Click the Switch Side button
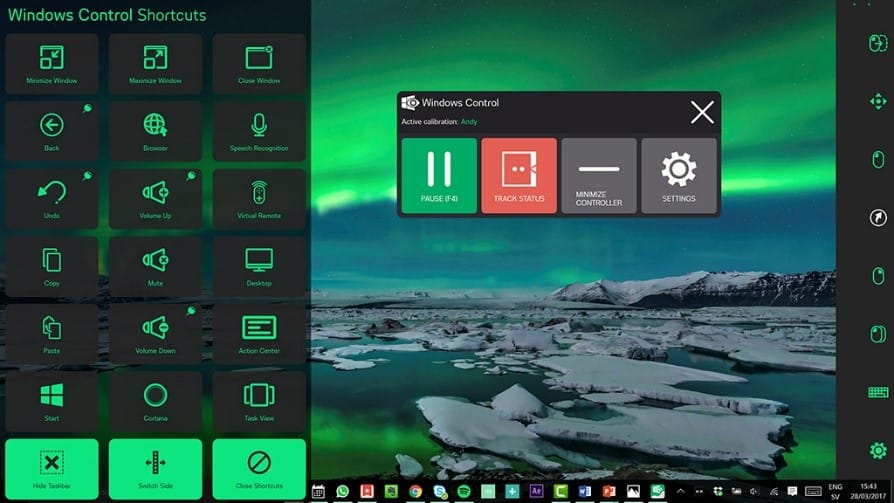 point(155,469)
